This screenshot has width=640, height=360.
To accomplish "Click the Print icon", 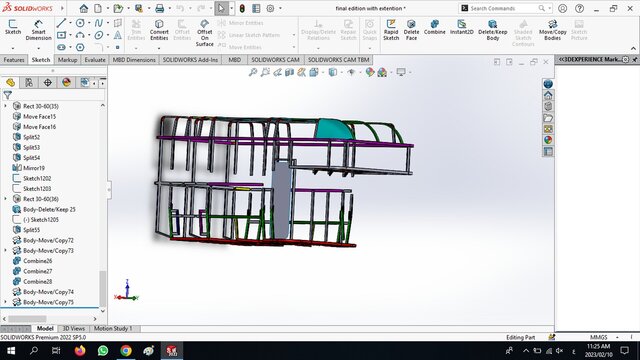I will click(160, 8).
